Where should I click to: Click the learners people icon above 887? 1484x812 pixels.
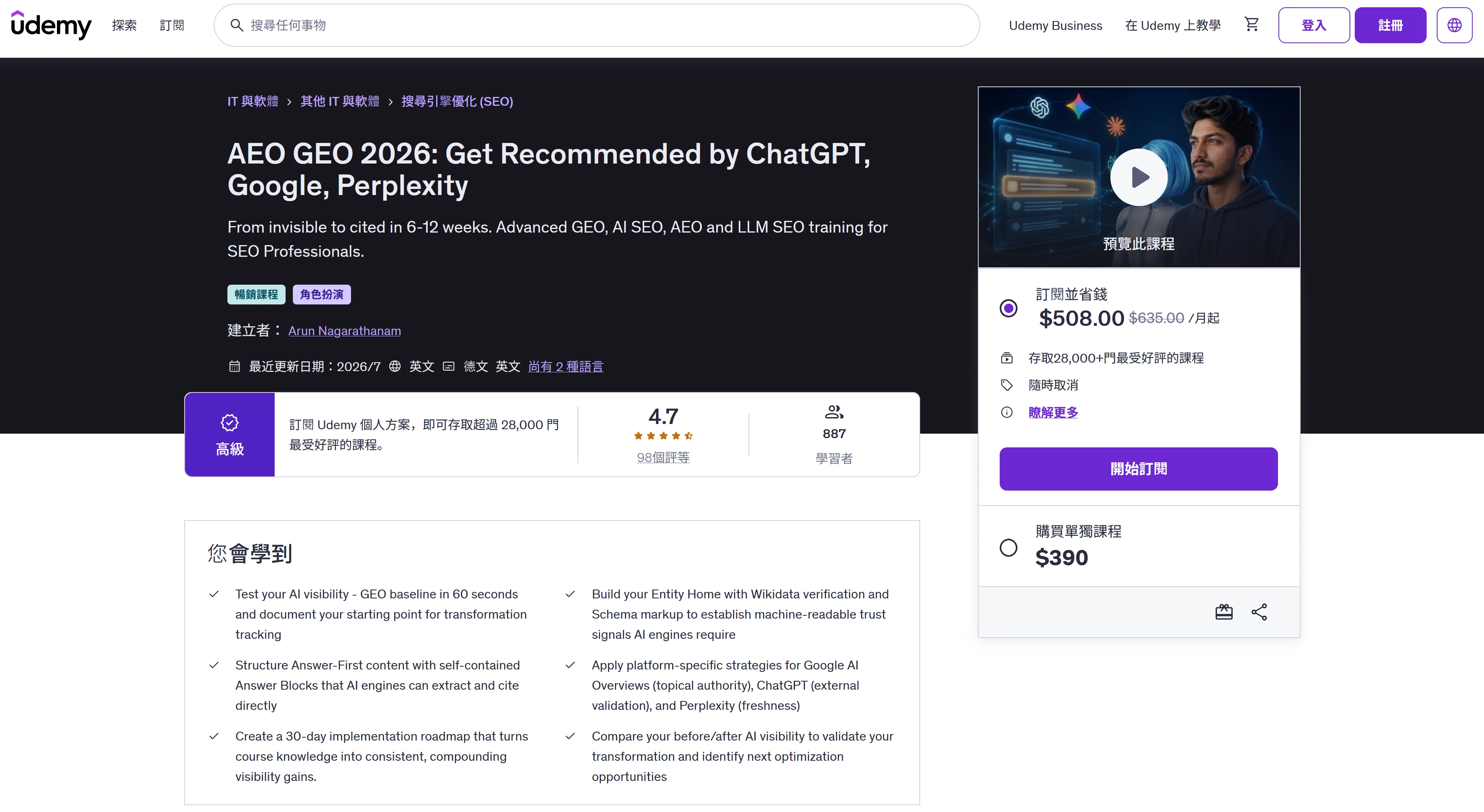click(x=834, y=412)
